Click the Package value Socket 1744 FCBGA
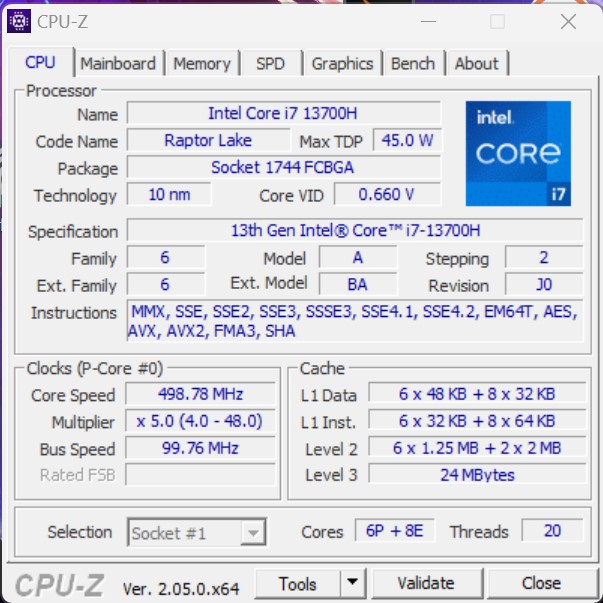This screenshot has width=603, height=603. (x=283, y=167)
